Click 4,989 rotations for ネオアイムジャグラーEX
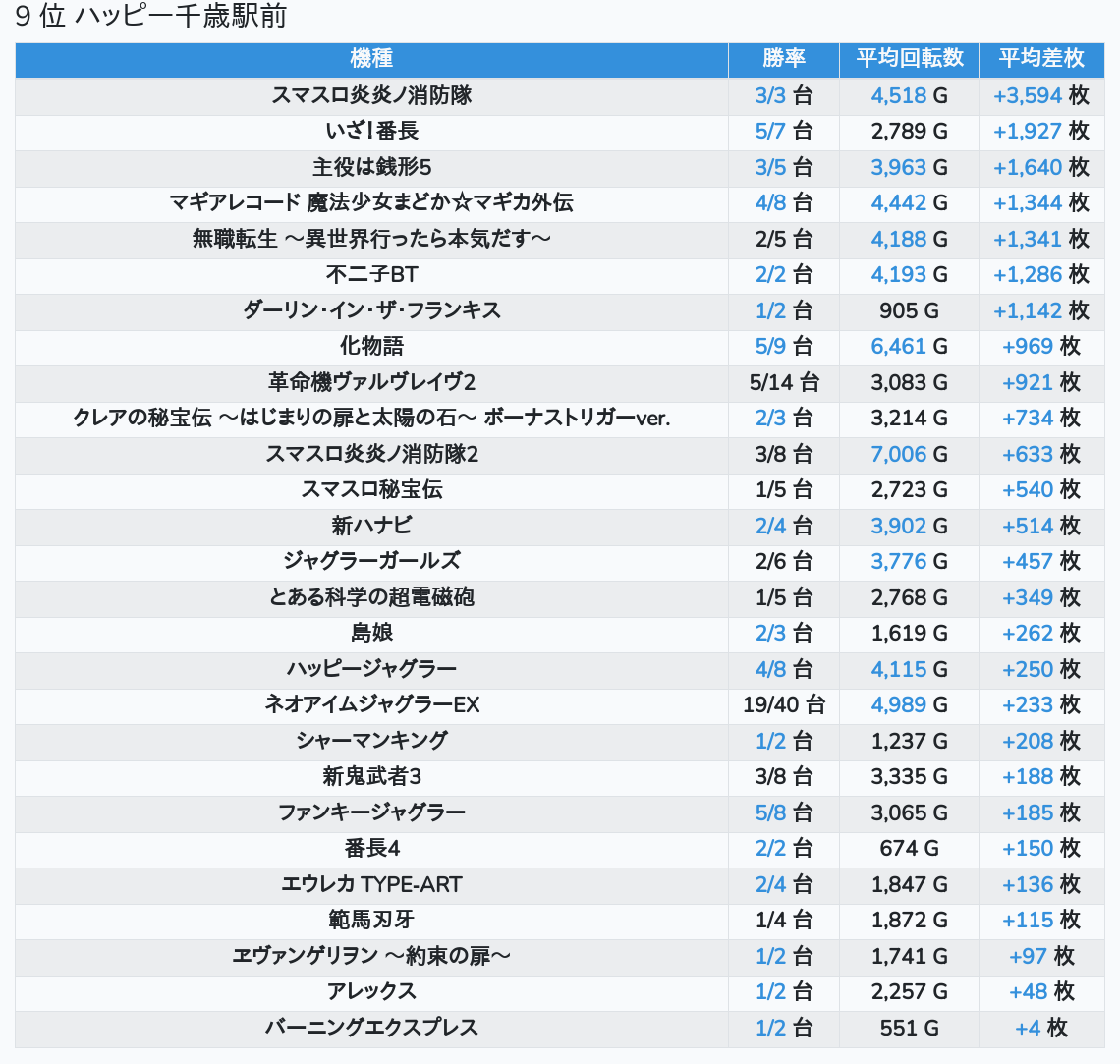The width and height of the screenshot is (1120, 1064). 898,705
